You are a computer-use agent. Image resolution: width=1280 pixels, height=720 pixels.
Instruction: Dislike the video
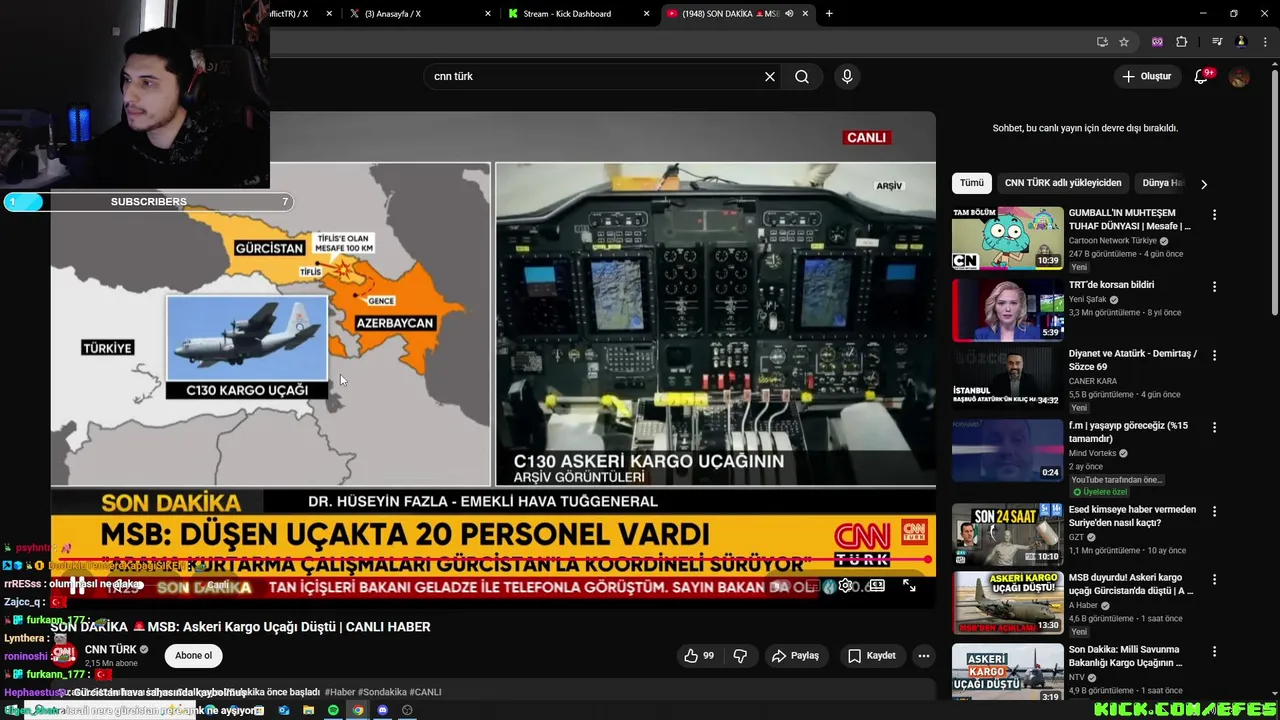741,656
